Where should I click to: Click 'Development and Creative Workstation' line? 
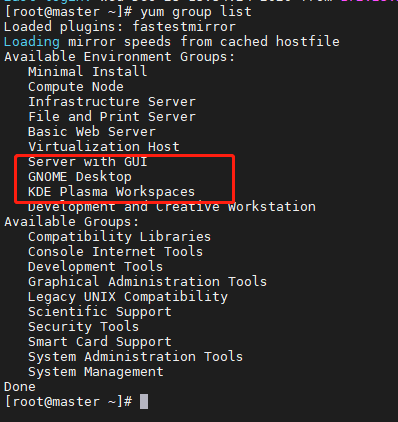(172, 207)
